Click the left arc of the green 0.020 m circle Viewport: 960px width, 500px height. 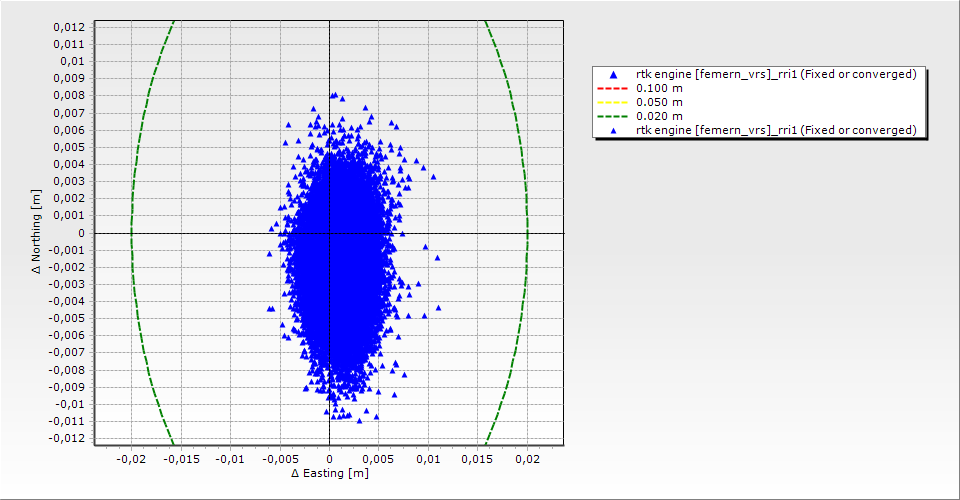(132, 233)
